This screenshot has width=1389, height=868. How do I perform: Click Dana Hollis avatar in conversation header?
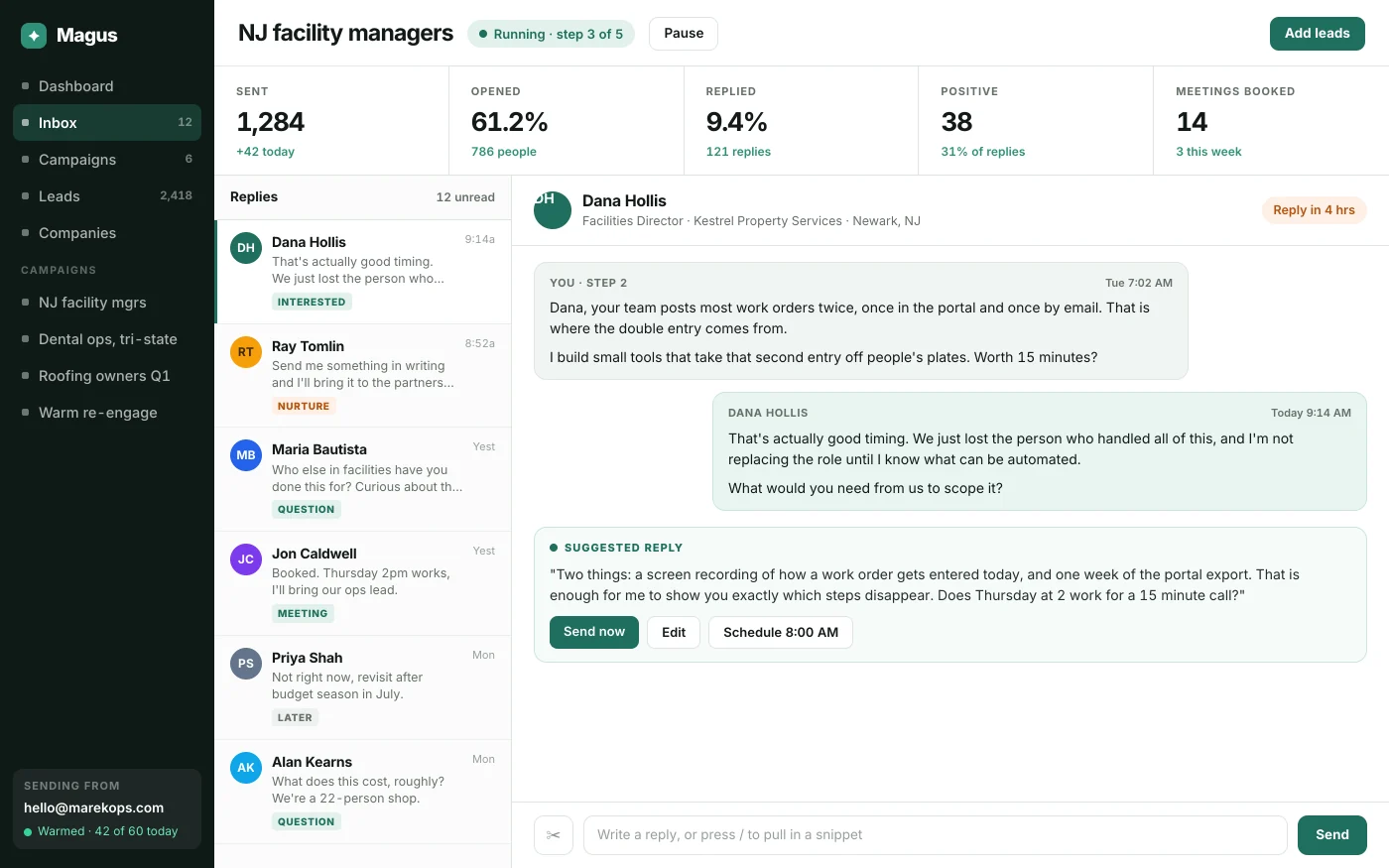pyautogui.click(x=553, y=210)
